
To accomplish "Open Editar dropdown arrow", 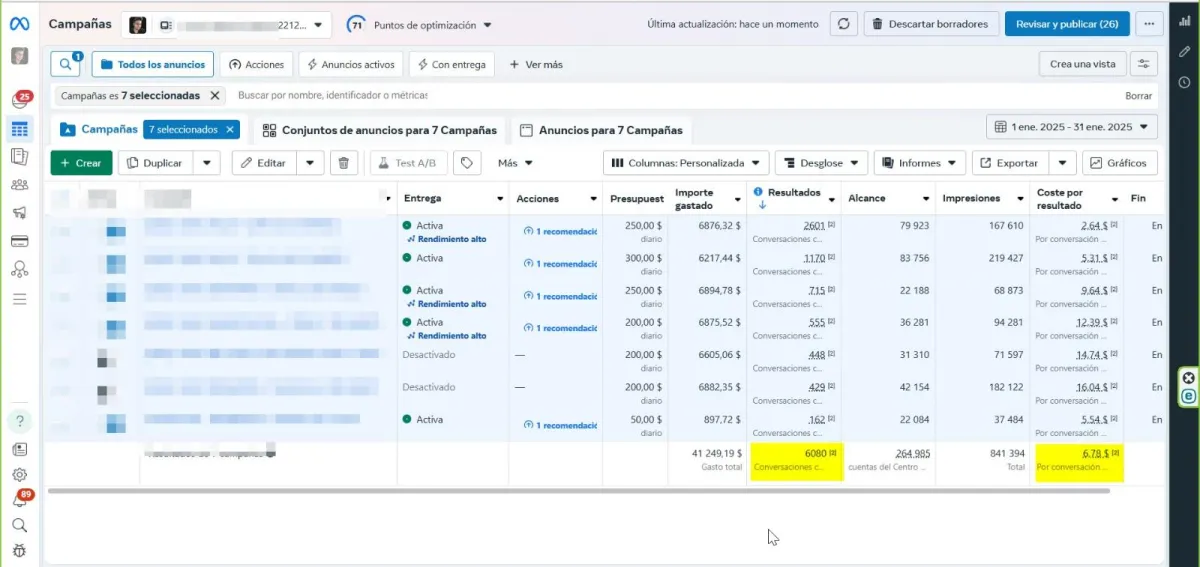I will coord(310,163).
